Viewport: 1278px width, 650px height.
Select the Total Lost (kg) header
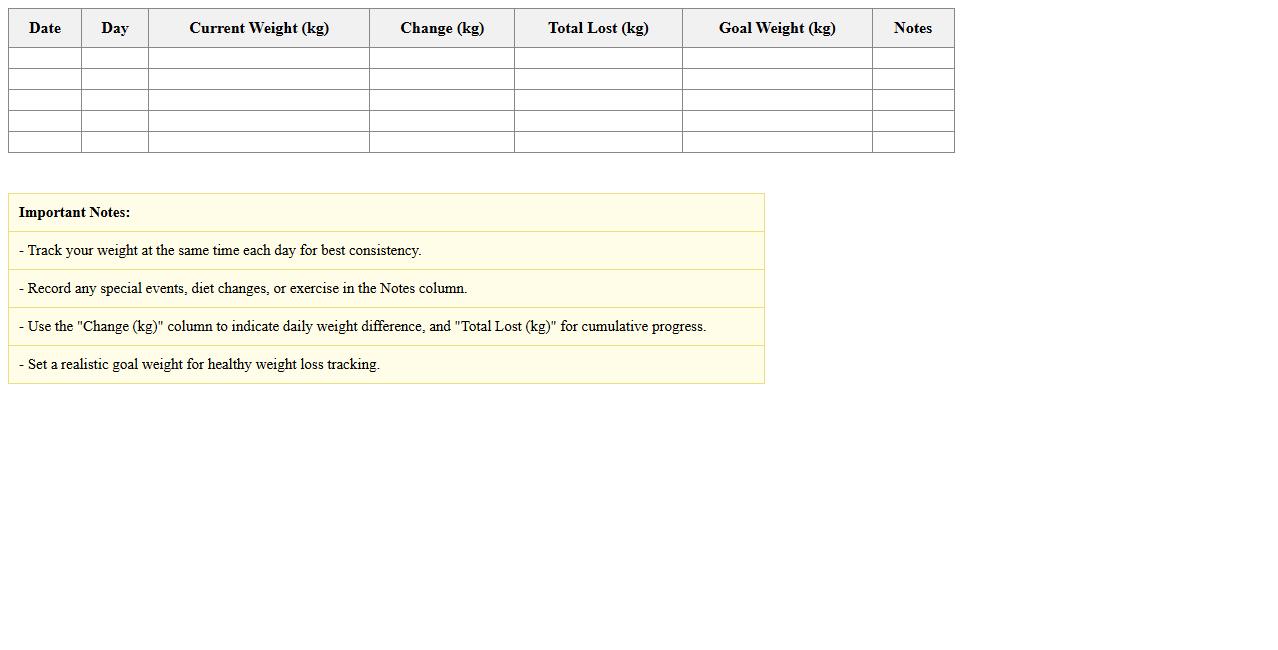[598, 28]
